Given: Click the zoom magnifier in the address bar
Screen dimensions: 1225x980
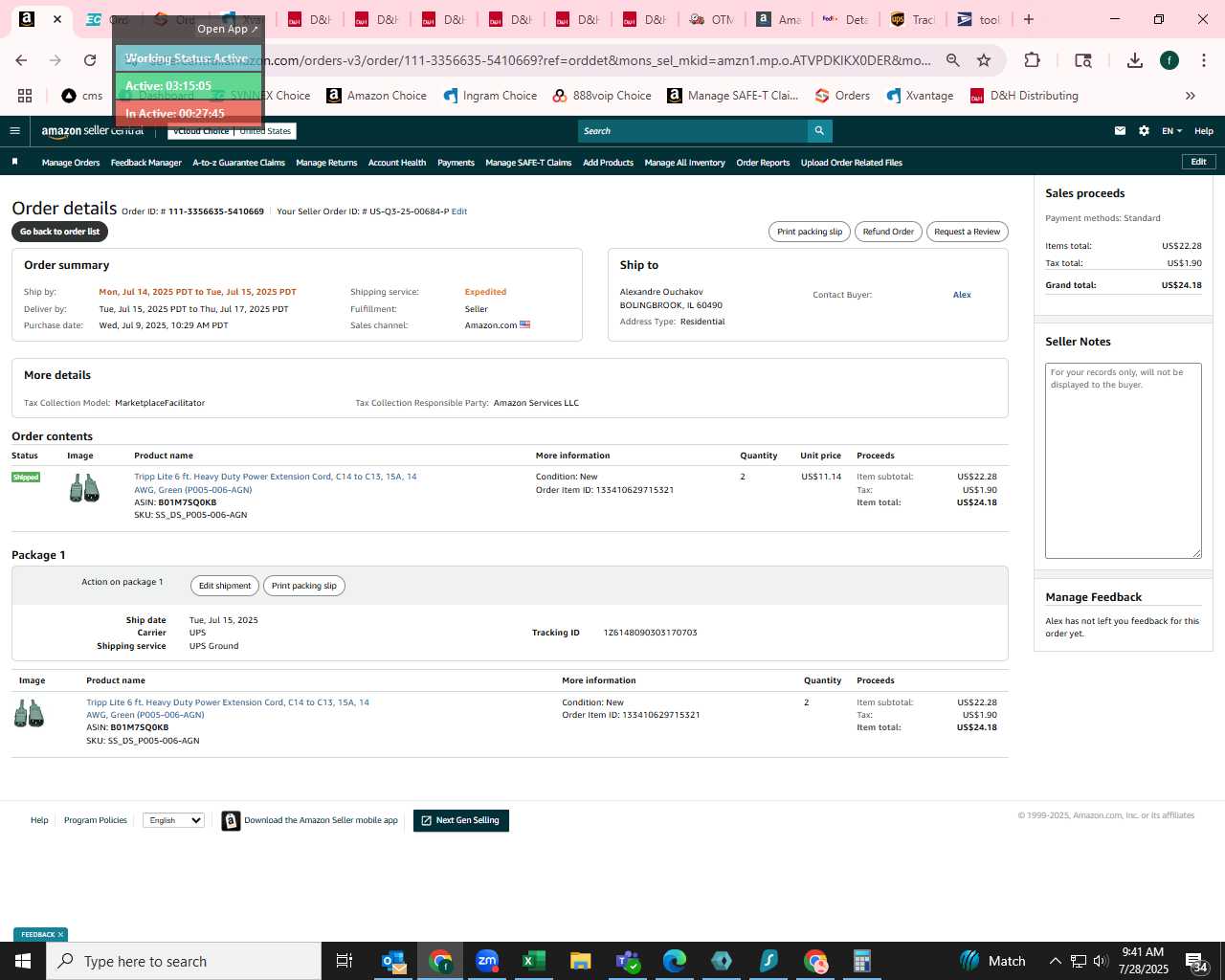Looking at the screenshot, I should click(952, 60).
